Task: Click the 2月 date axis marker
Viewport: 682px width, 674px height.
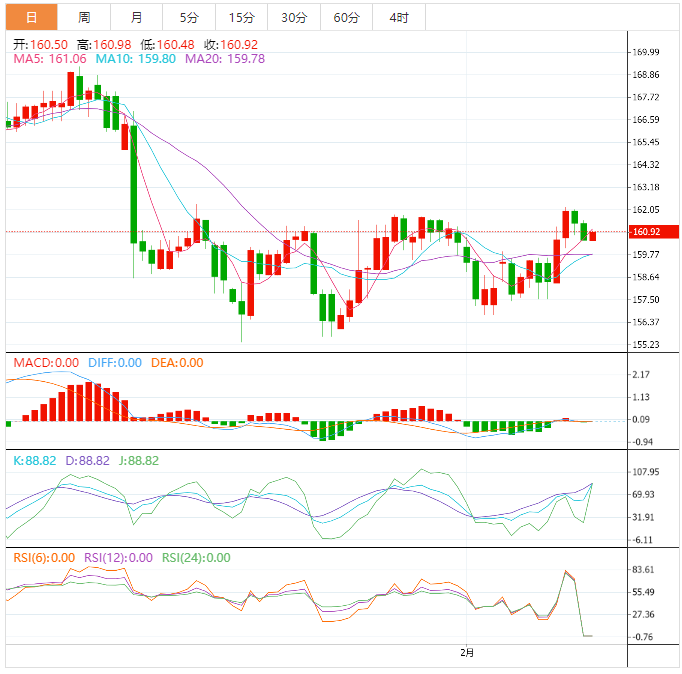Action: [467, 652]
